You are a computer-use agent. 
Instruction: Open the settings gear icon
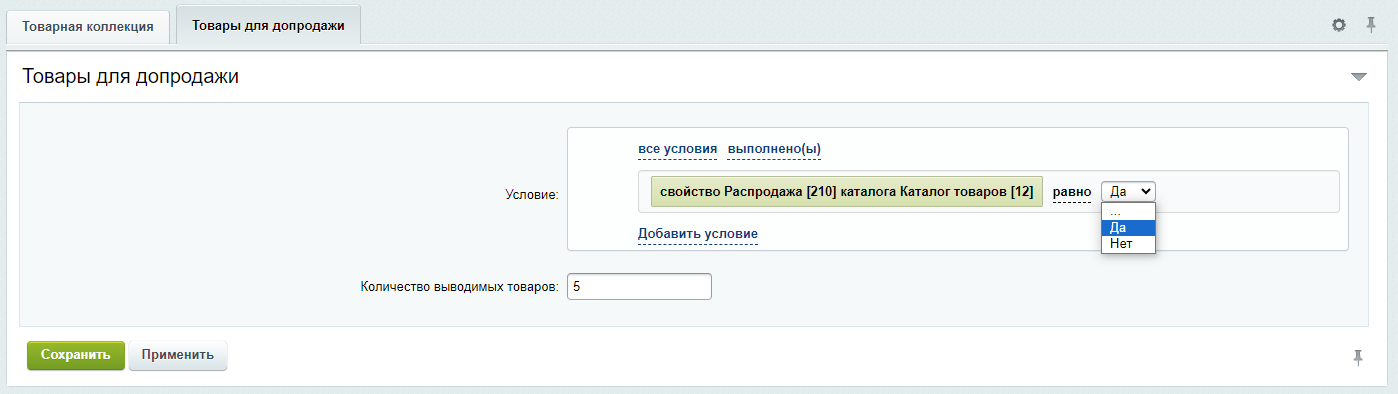pos(1339,25)
